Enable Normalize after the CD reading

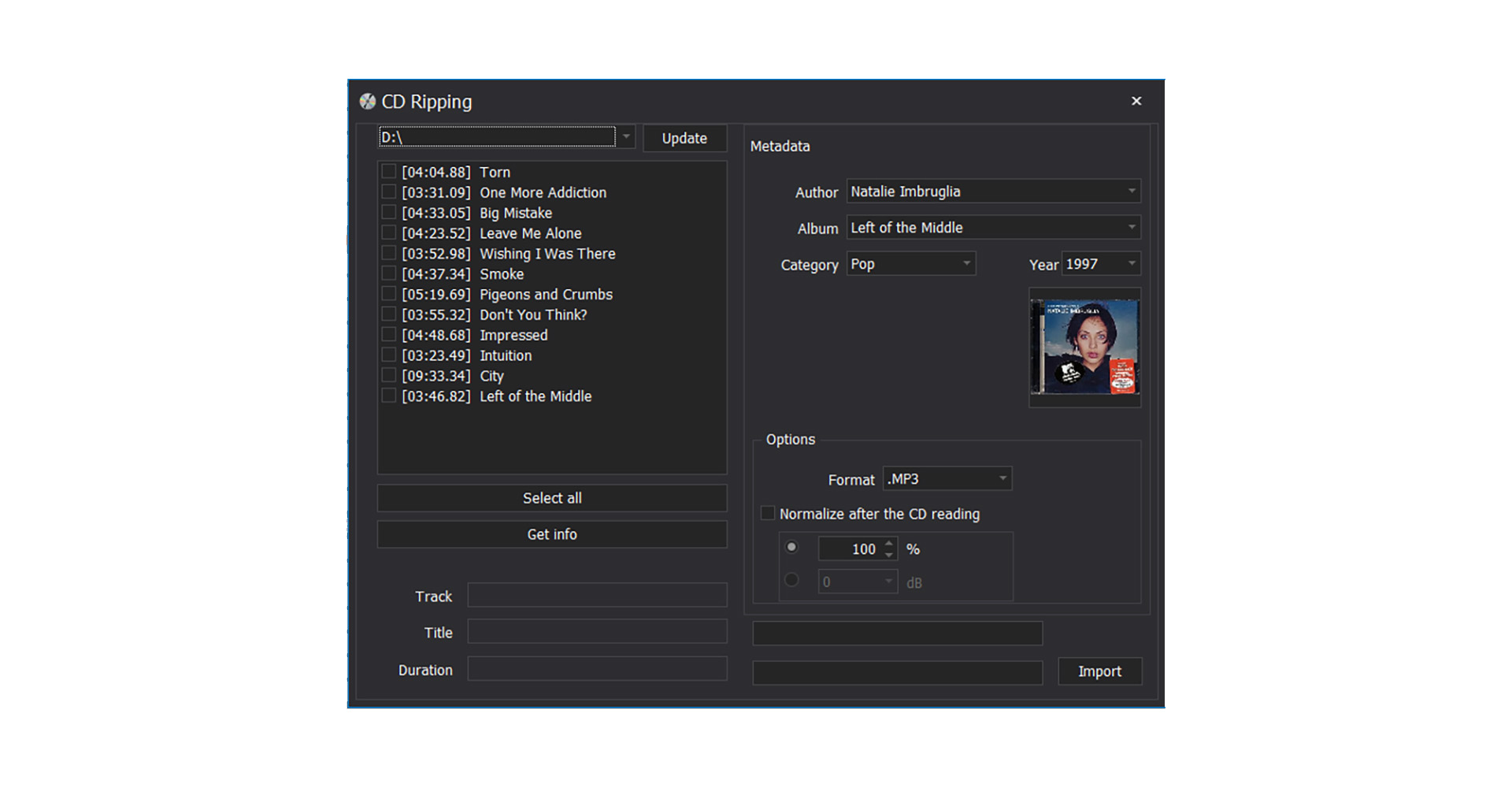click(768, 514)
